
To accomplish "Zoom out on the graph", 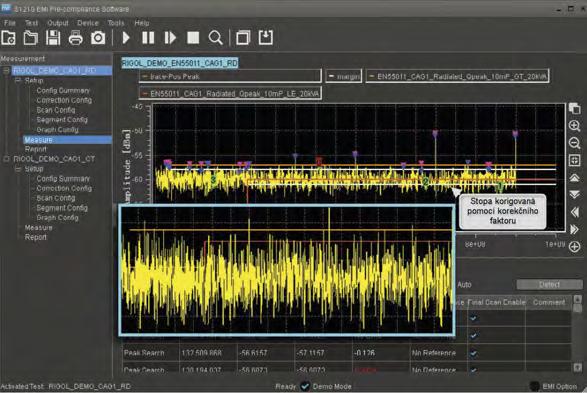I will pyautogui.click(x=575, y=143).
